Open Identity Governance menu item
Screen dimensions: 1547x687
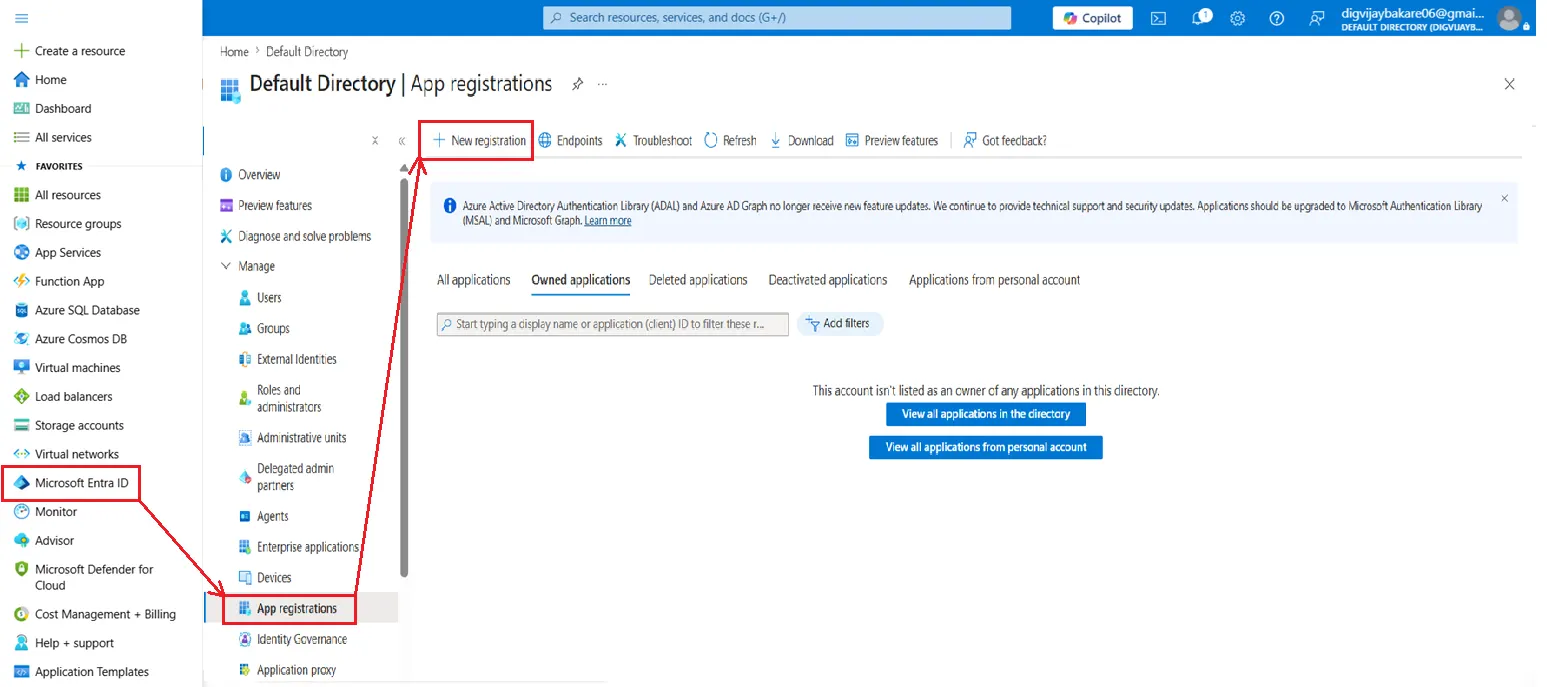(x=292, y=640)
